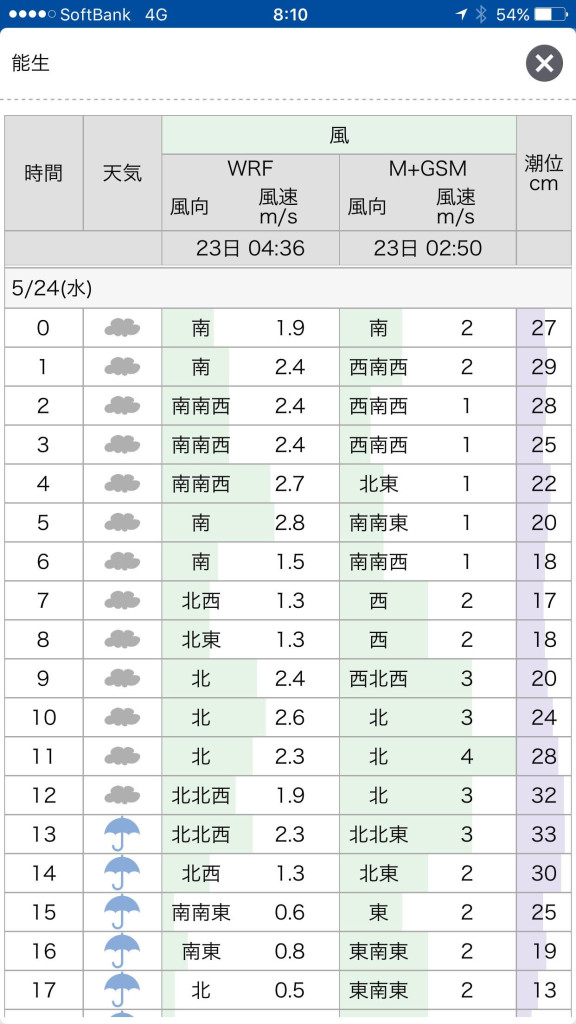Tap the cloud icon for hour 6
Image resolution: width=576 pixels, height=1024 pixels.
122,562
